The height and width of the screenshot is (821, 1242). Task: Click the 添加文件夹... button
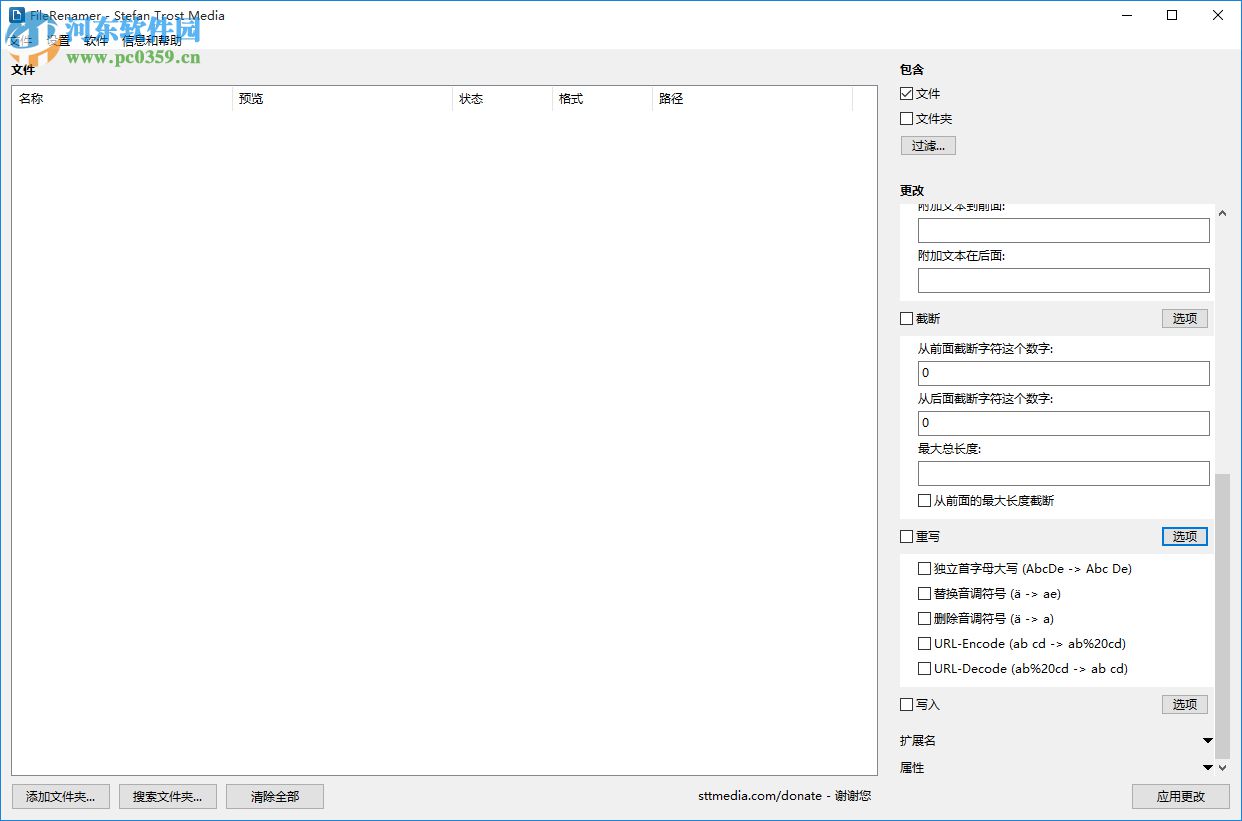click(60, 796)
